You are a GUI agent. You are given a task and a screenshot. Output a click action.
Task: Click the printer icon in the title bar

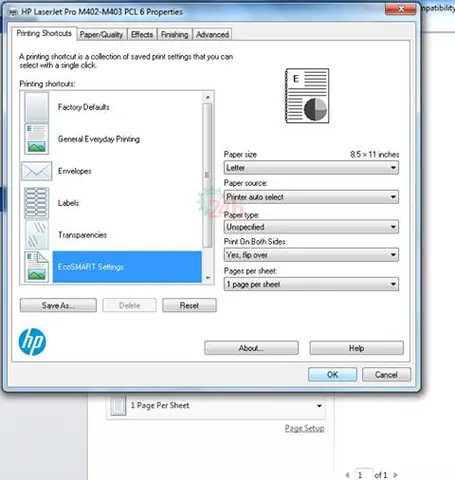tap(13, 12)
